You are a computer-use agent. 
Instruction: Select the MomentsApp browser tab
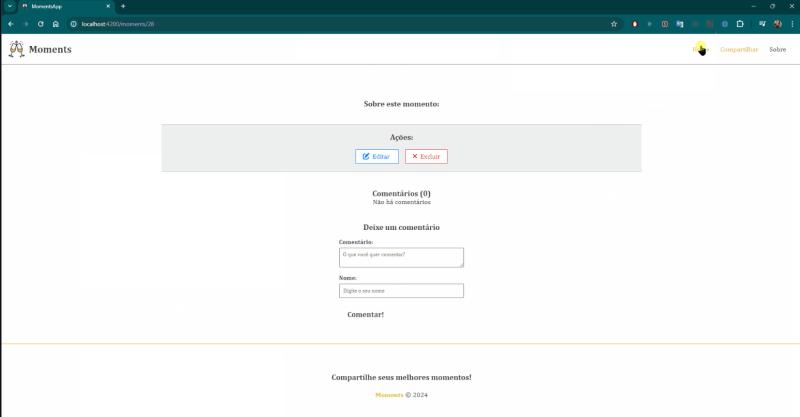point(65,6)
